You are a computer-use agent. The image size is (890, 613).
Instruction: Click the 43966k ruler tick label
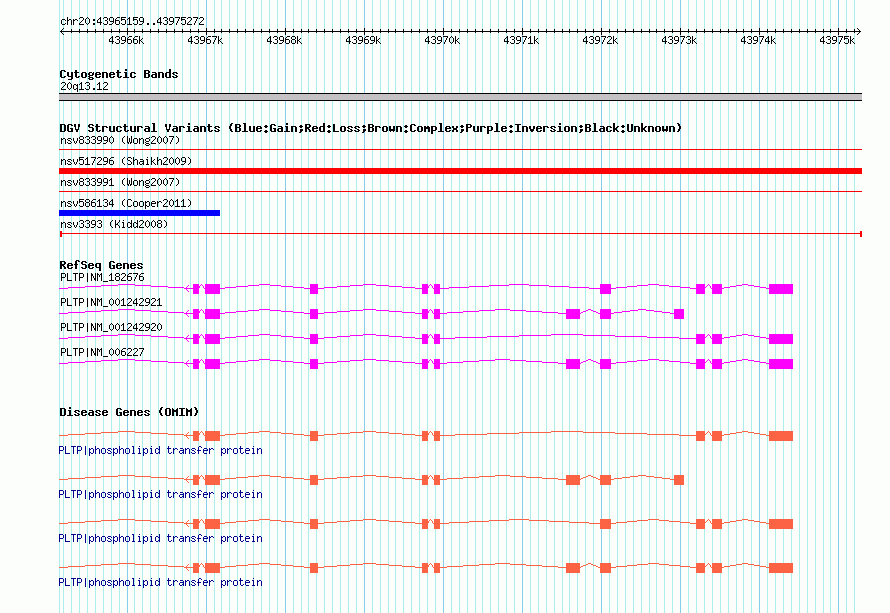pos(126,40)
